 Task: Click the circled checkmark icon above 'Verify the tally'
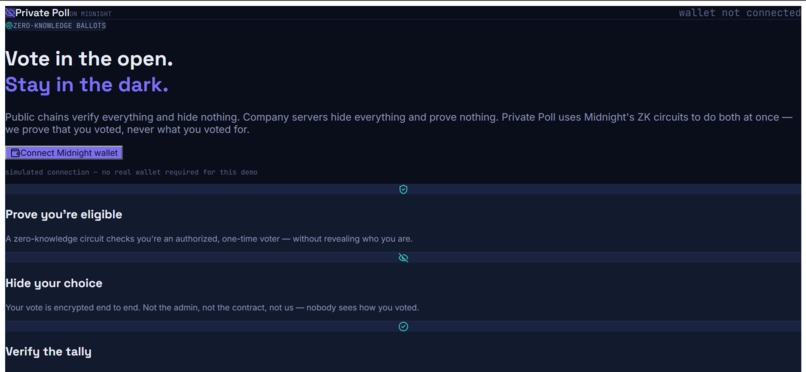pyautogui.click(x=404, y=327)
